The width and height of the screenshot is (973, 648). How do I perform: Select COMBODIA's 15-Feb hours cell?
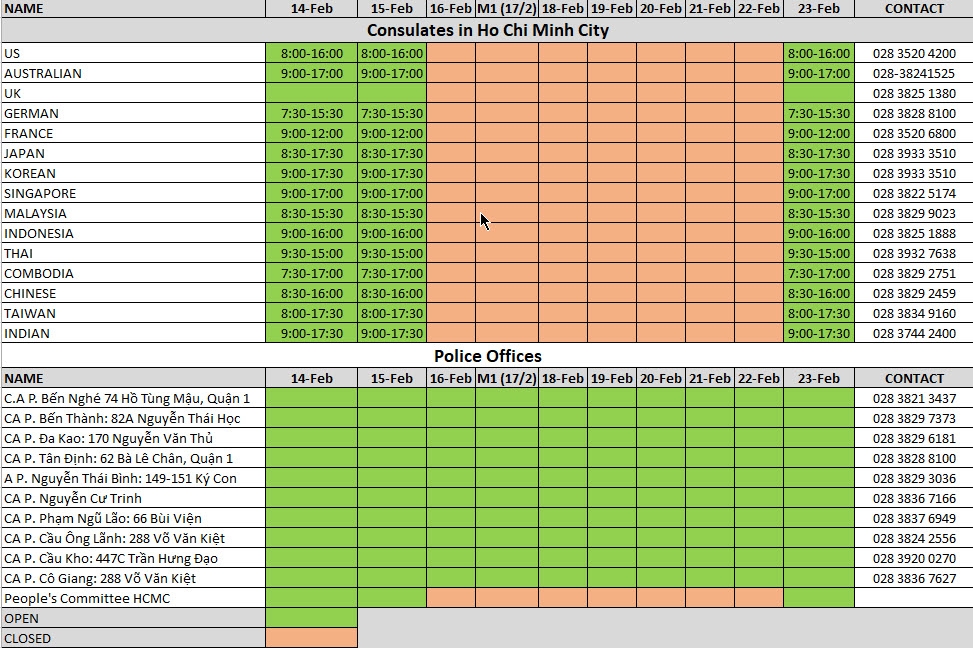[391, 273]
